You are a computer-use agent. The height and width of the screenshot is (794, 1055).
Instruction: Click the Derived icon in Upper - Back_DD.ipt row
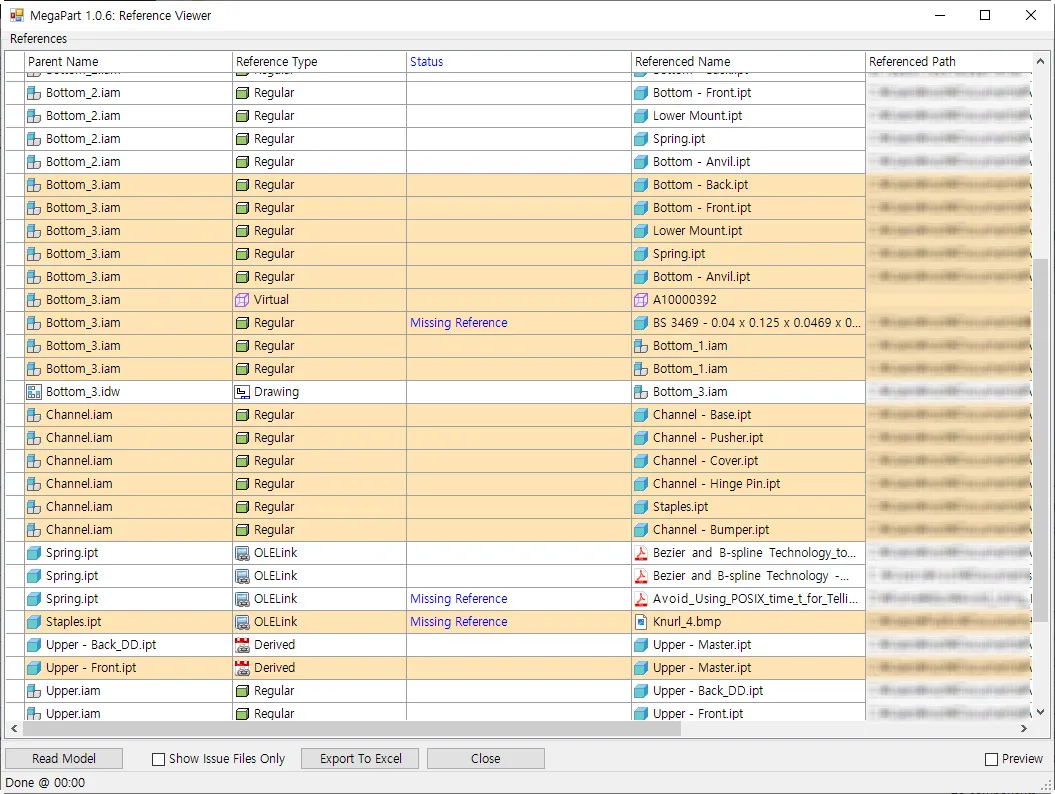(x=242, y=645)
